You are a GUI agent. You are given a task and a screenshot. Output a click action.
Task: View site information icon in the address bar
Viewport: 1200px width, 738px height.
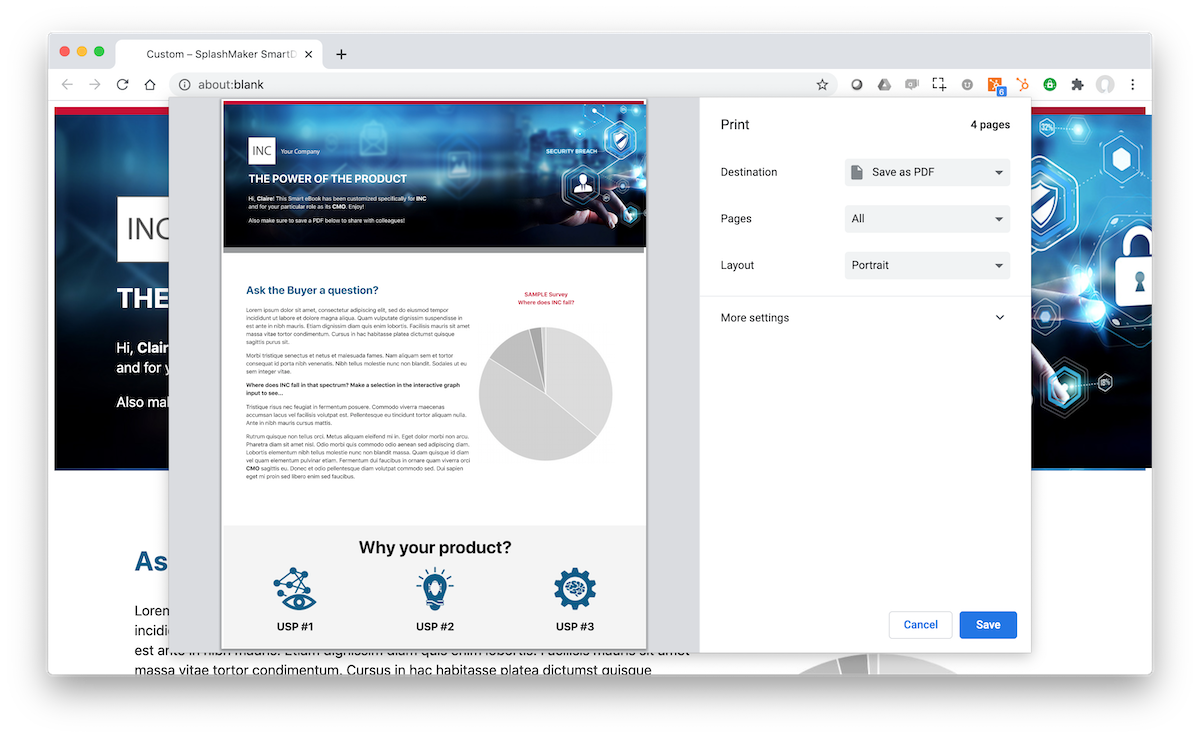tap(184, 85)
